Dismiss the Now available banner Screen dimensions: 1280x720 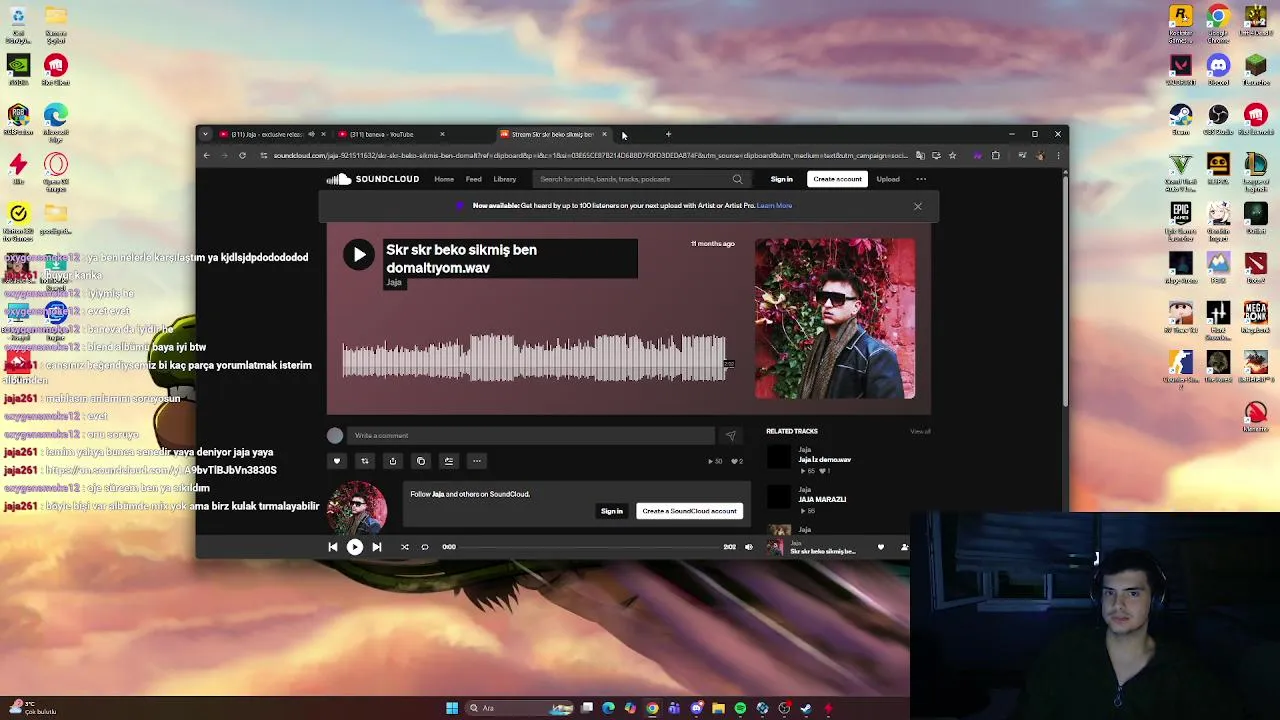(x=918, y=206)
